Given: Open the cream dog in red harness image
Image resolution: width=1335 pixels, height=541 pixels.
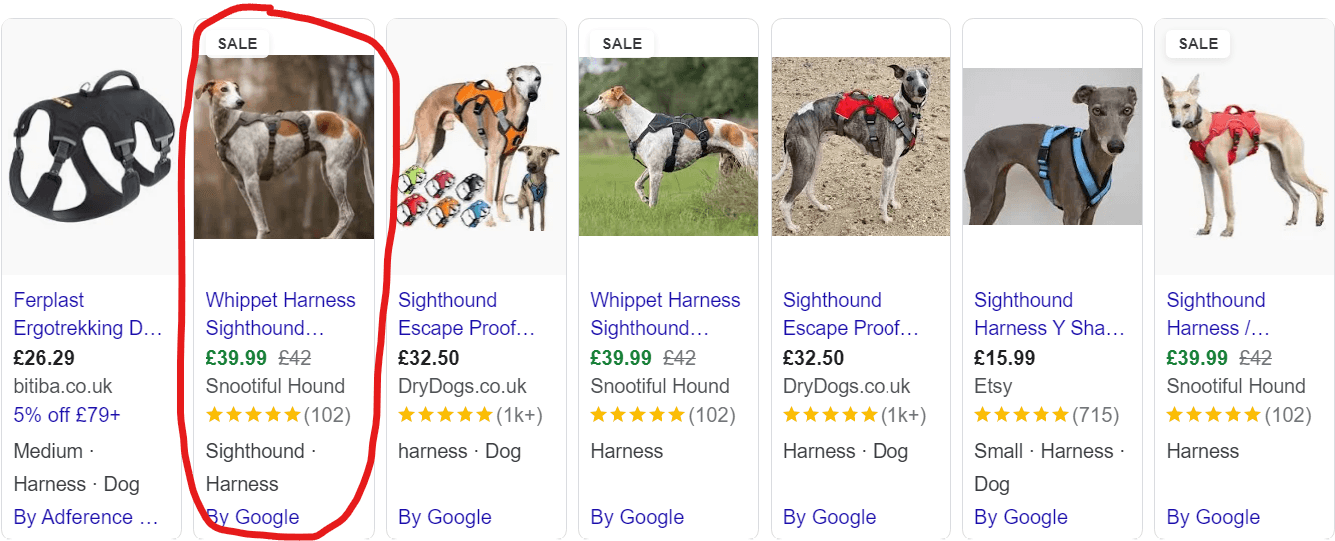Looking at the screenshot, I should click(1244, 147).
